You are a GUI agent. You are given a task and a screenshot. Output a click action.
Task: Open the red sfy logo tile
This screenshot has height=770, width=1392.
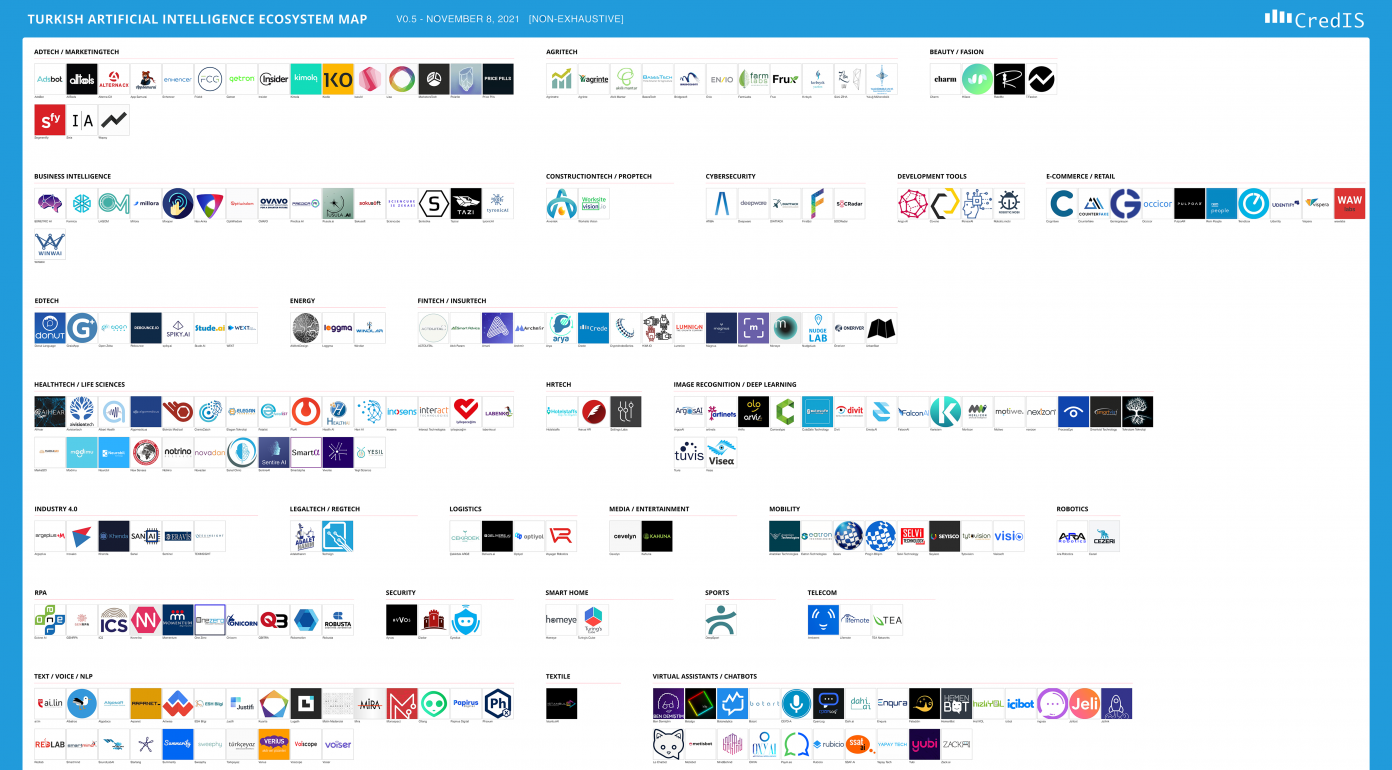tap(50, 120)
